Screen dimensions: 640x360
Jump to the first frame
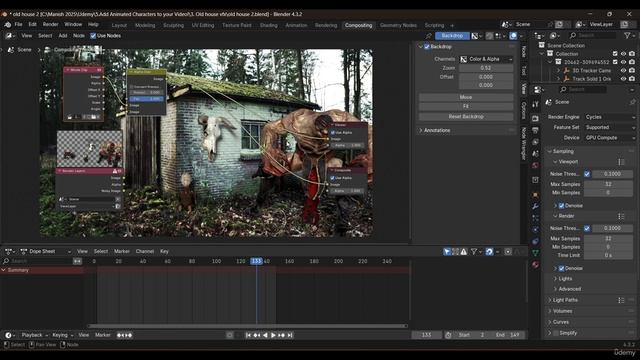[x=248, y=335]
